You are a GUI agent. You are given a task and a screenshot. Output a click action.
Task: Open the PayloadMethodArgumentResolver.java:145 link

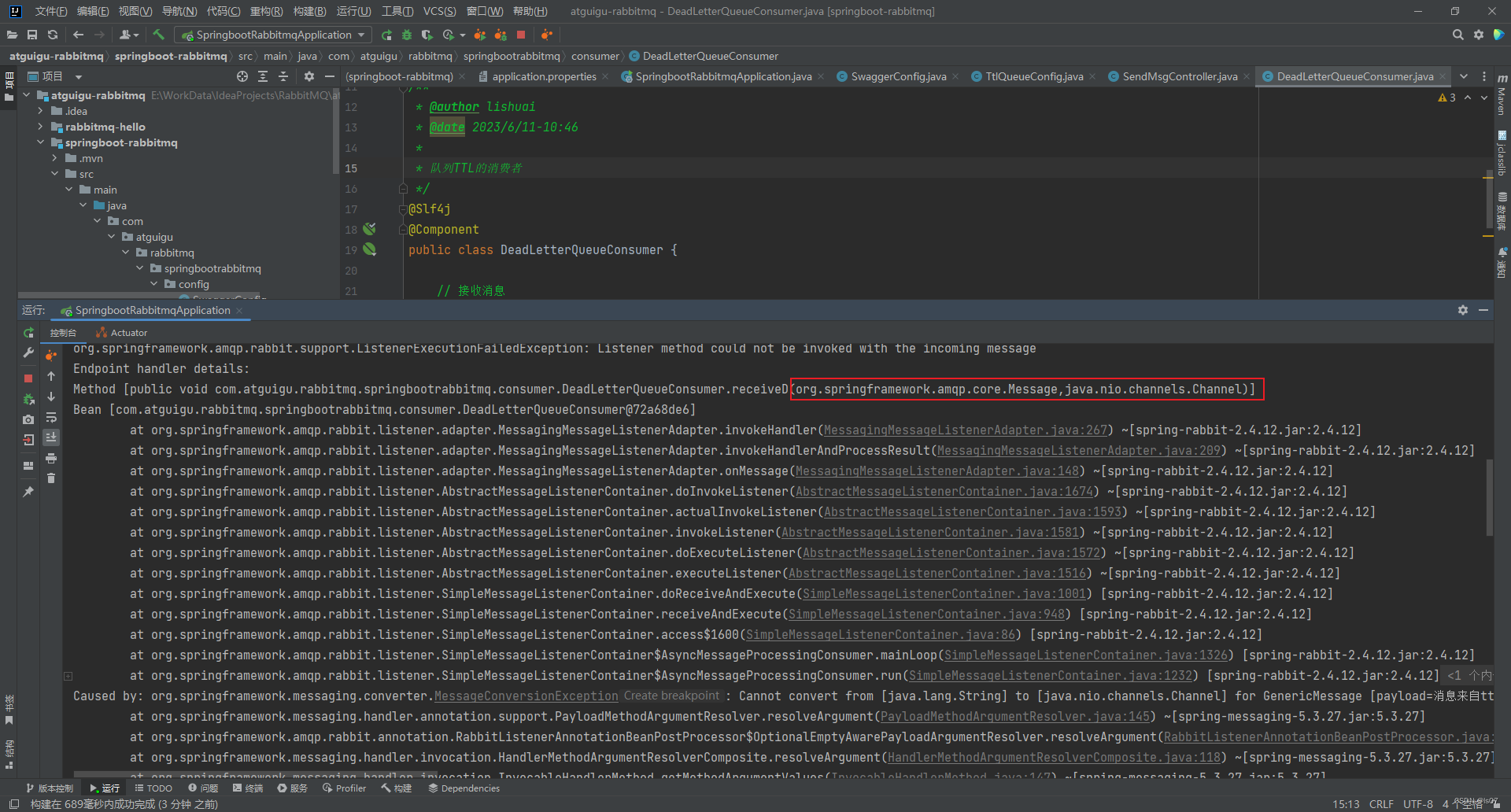pyautogui.click(x=1015, y=717)
